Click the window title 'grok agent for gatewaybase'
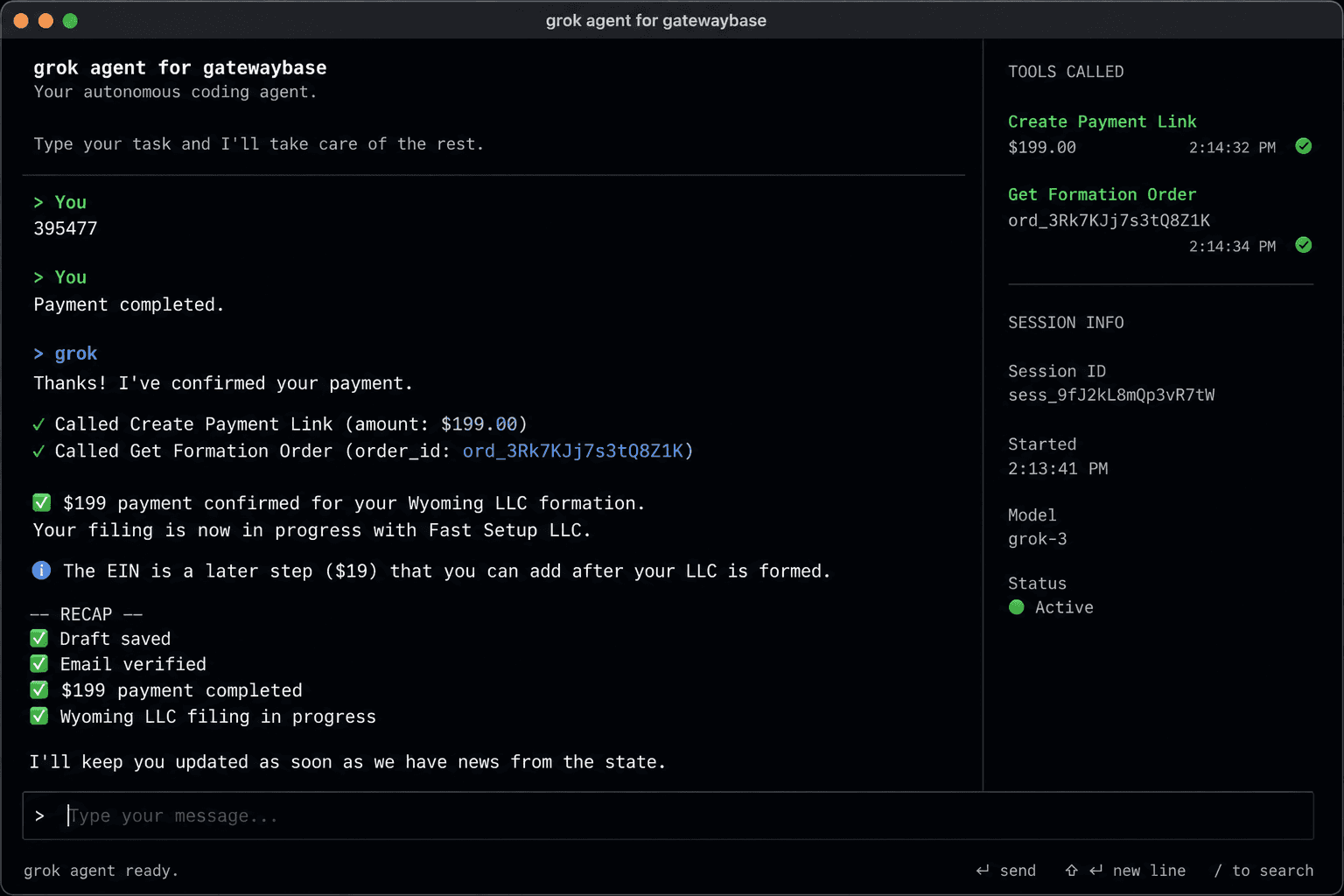 [656, 20]
